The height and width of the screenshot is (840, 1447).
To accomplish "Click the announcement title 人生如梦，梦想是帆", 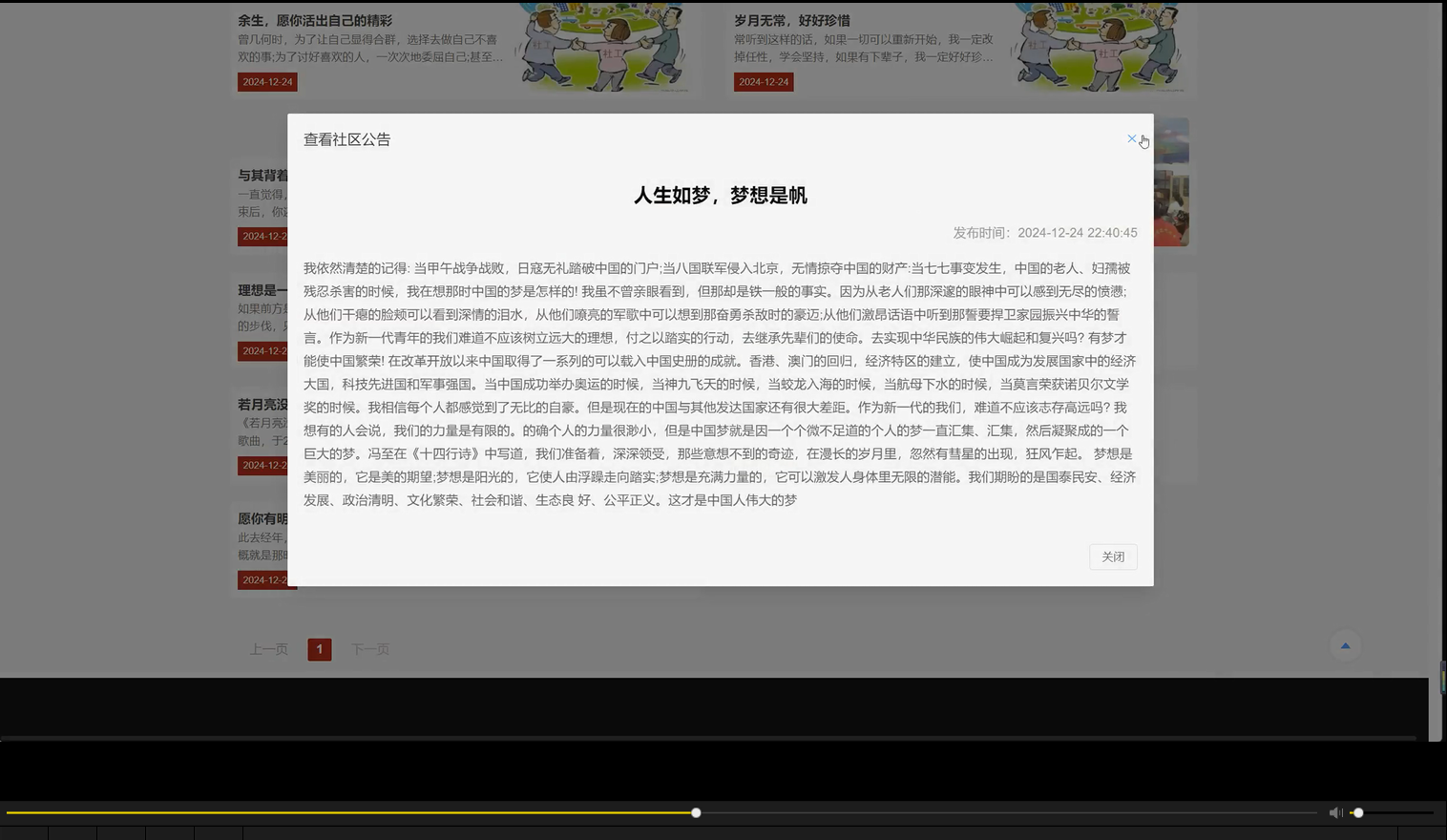I will pos(721,195).
